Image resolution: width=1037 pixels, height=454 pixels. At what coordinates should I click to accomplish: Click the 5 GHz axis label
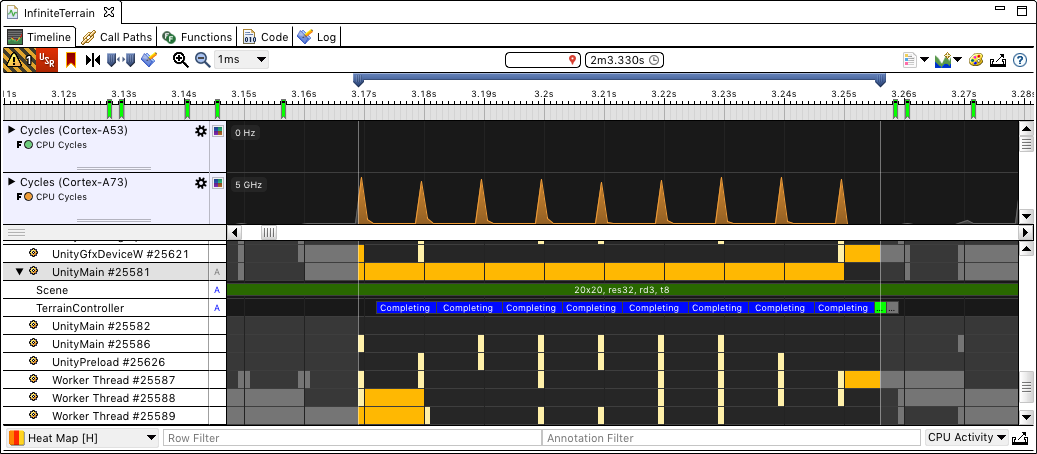pos(248,185)
